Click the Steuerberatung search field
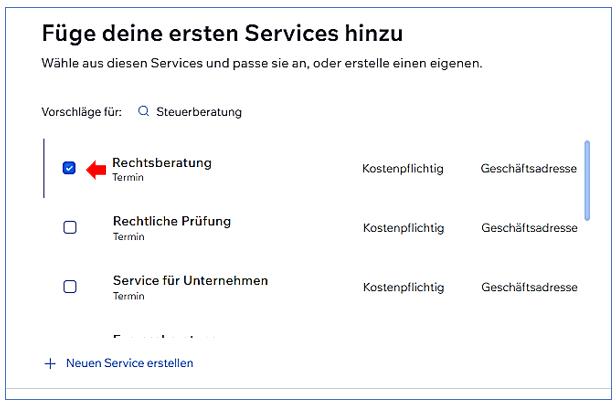This screenshot has height=403, width=616. click(199, 112)
